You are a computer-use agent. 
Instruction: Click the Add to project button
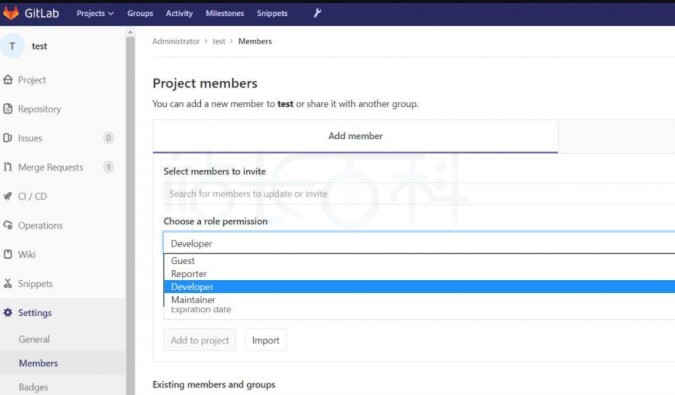pos(199,340)
